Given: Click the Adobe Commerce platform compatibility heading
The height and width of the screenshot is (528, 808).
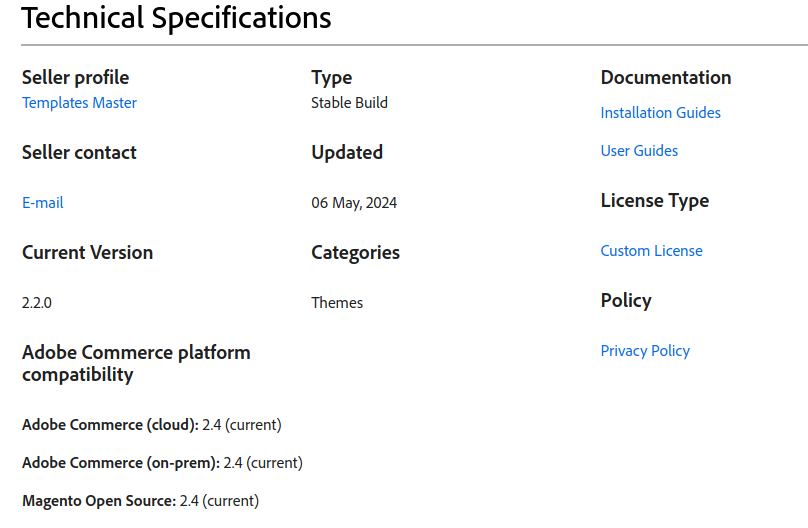Looking at the screenshot, I should click(136, 363).
